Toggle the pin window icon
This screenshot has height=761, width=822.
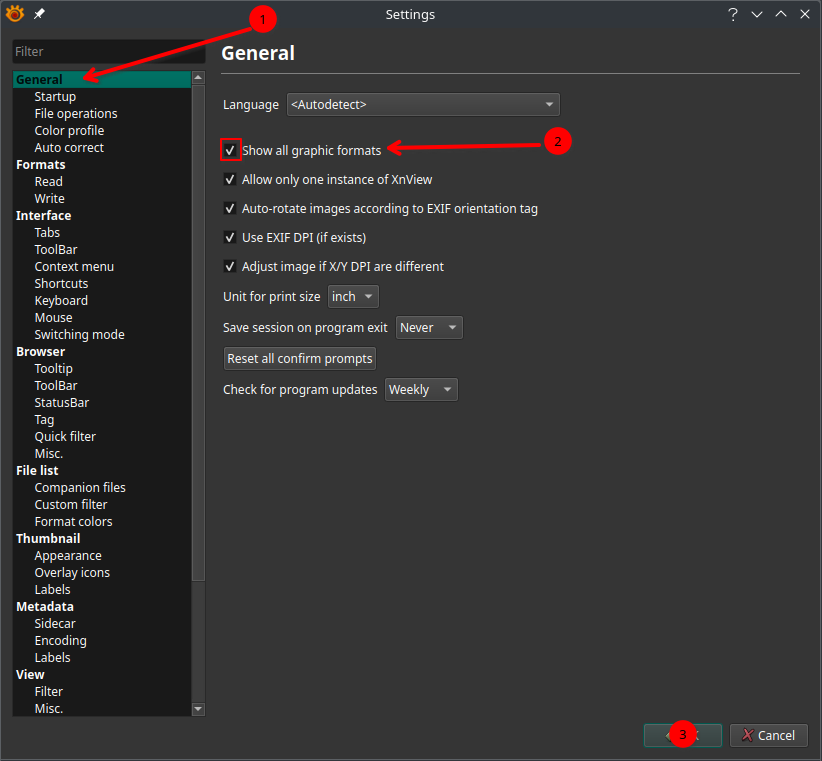[x=39, y=14]
